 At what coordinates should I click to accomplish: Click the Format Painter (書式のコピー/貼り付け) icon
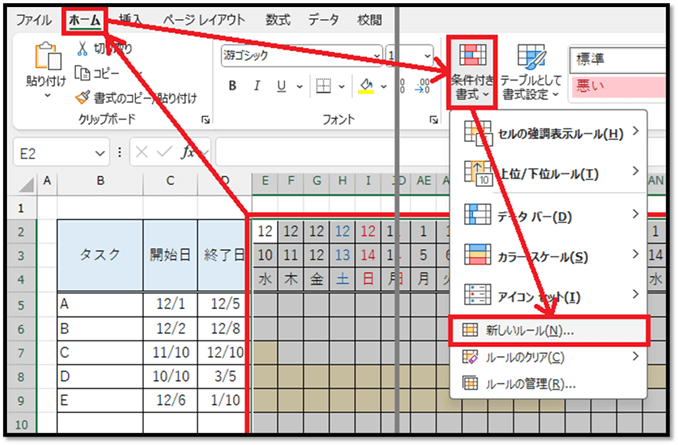click(84, 98)
